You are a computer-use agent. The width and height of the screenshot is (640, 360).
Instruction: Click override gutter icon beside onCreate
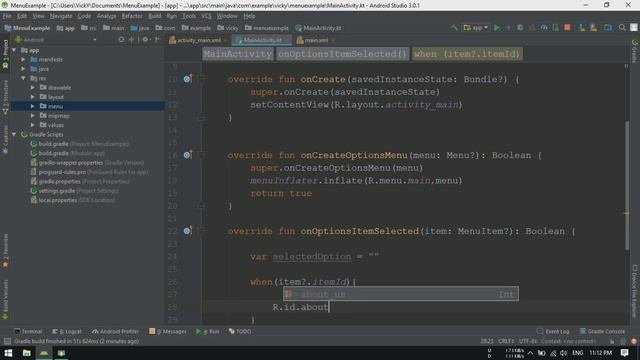point(187,79)
